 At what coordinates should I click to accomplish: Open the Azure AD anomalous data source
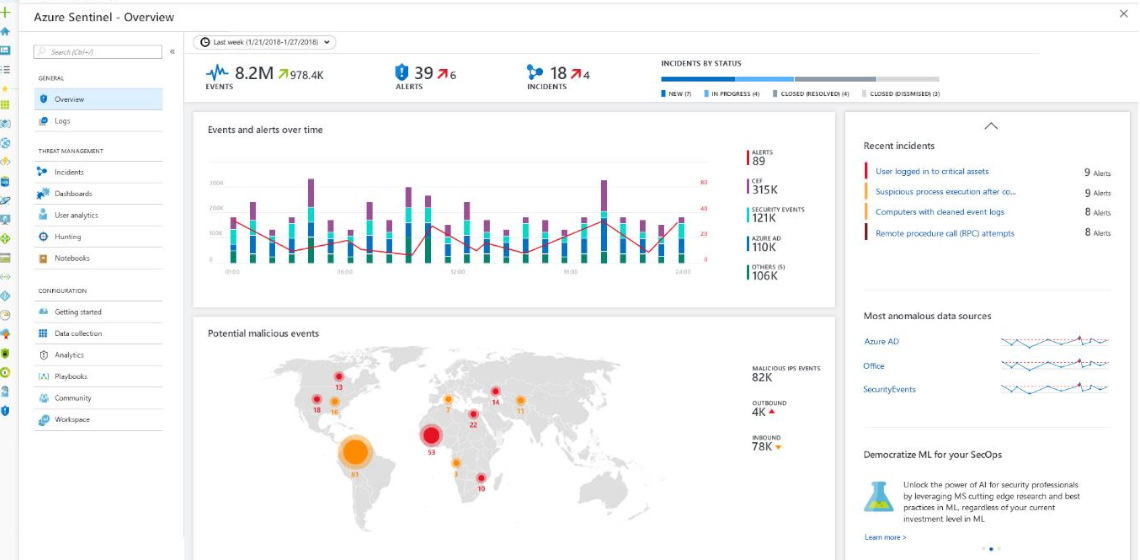(x=881, y=341)
